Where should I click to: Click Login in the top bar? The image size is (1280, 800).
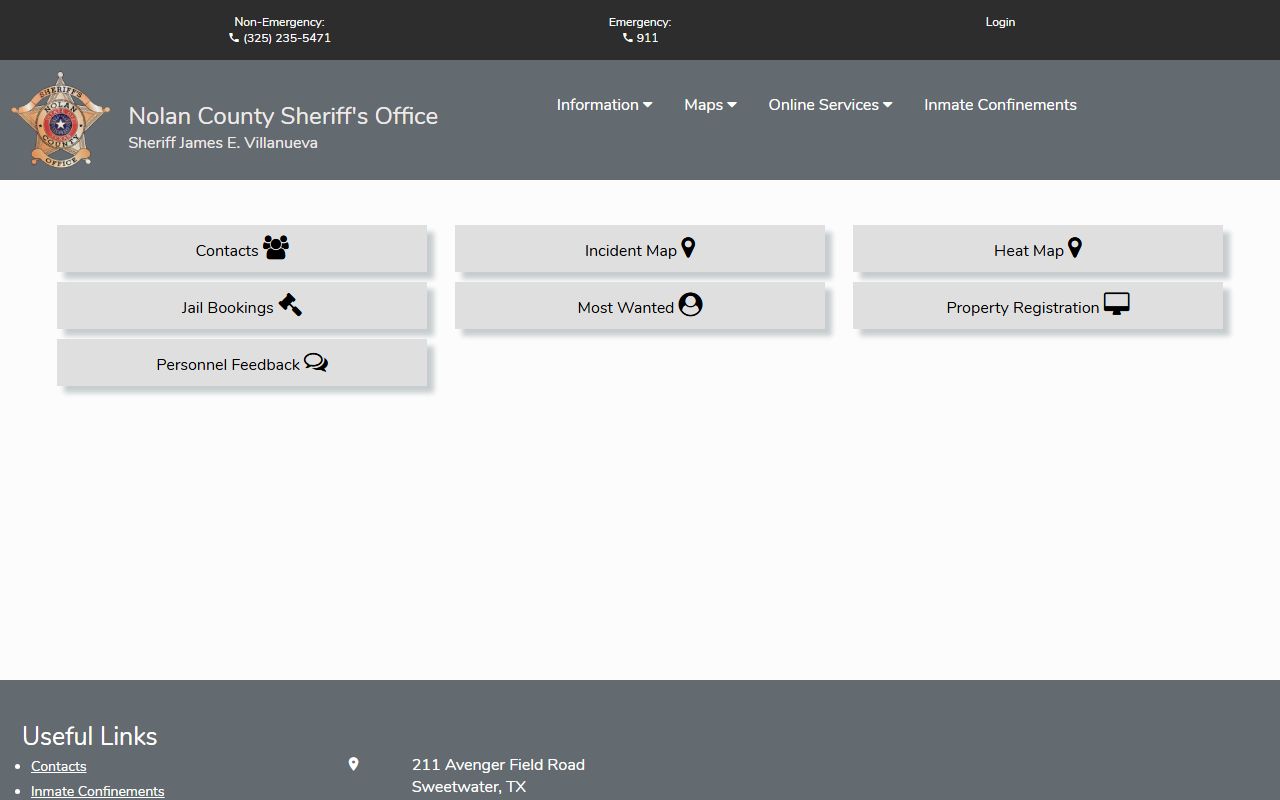pyautogui.click(x=1000, y=22)
